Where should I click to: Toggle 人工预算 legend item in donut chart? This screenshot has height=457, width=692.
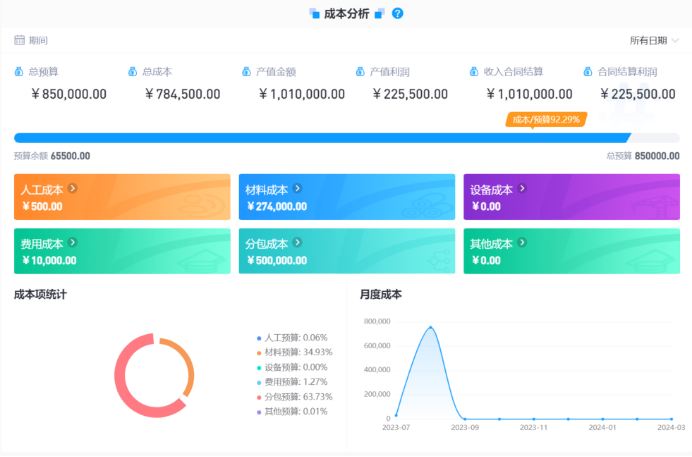[294, 338]
